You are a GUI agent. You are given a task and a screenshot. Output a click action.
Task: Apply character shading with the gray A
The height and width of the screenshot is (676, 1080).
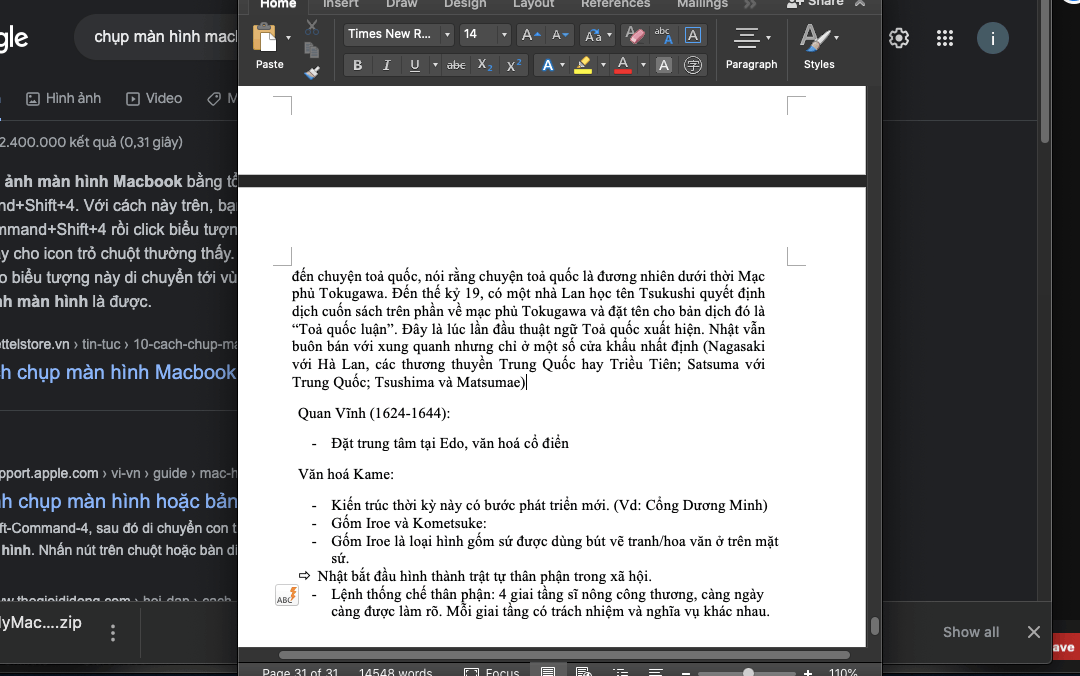(663, 65)
